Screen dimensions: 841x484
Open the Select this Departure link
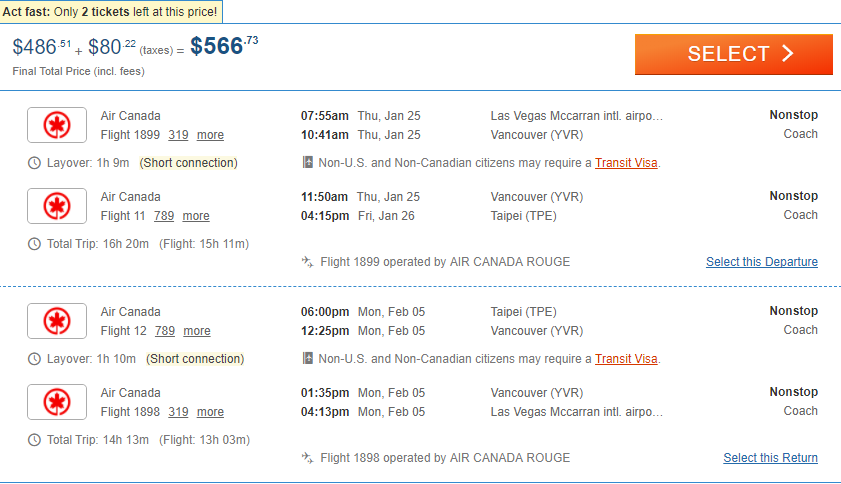[761, 262]
